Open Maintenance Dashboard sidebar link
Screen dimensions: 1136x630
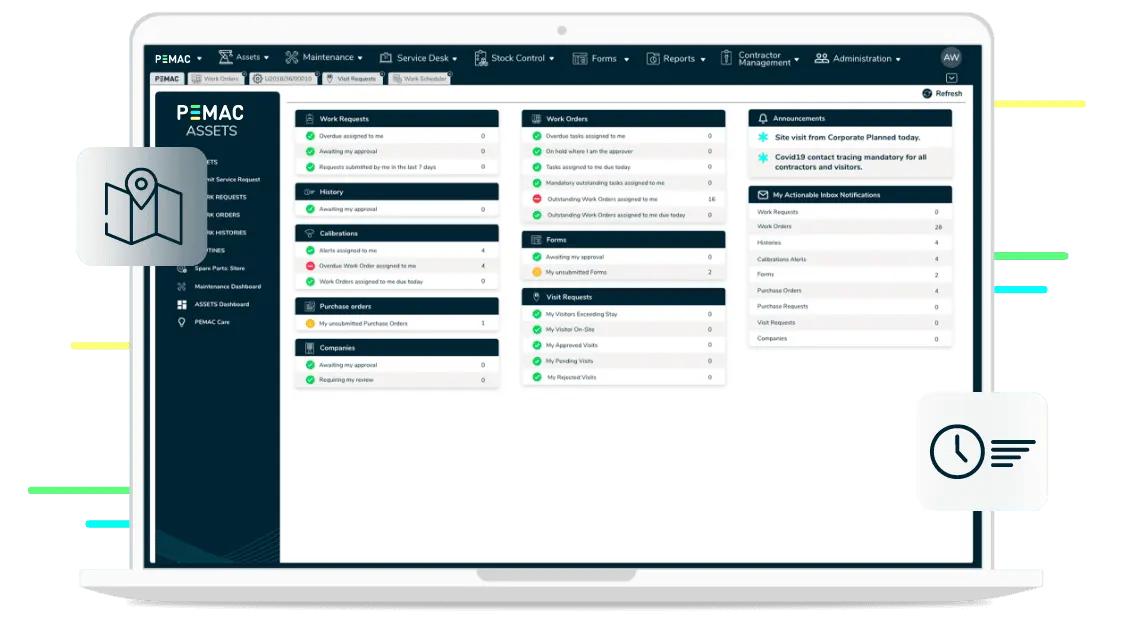[x=227, y=287]
